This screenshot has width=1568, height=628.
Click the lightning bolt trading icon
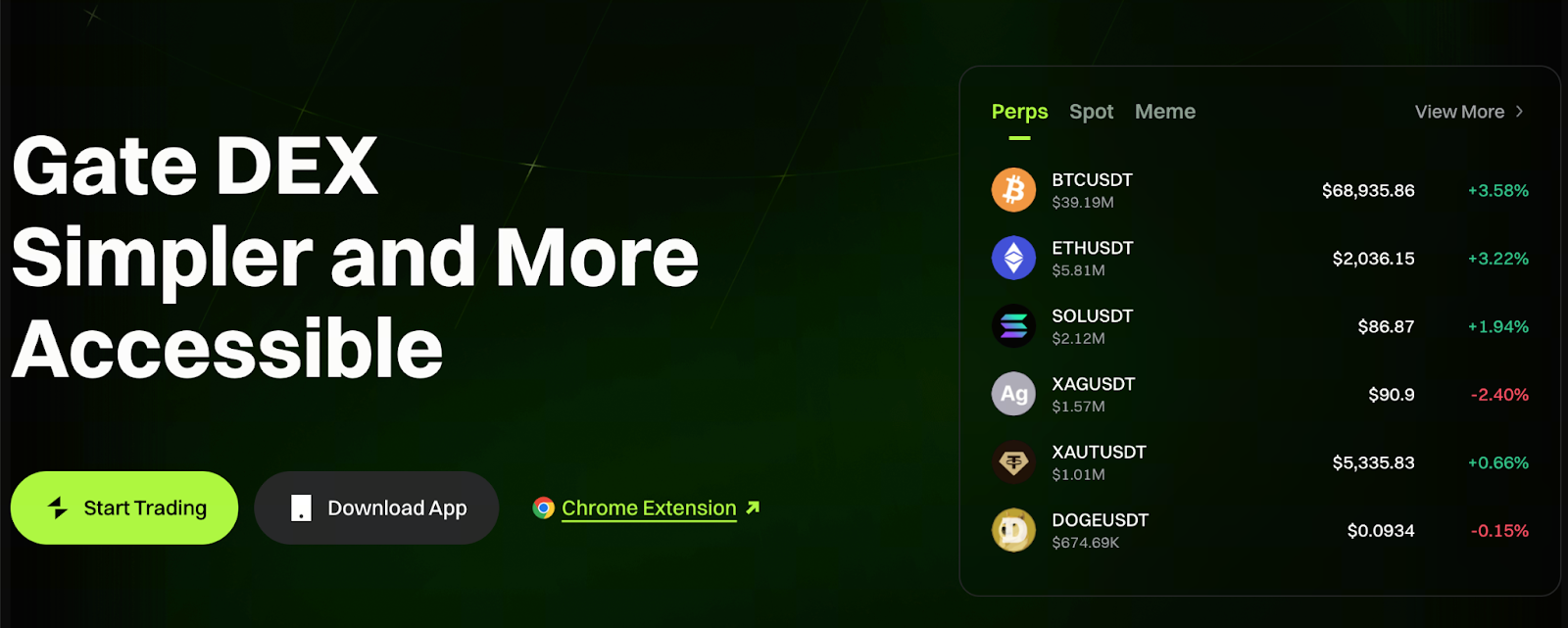[x=58, y=507]
